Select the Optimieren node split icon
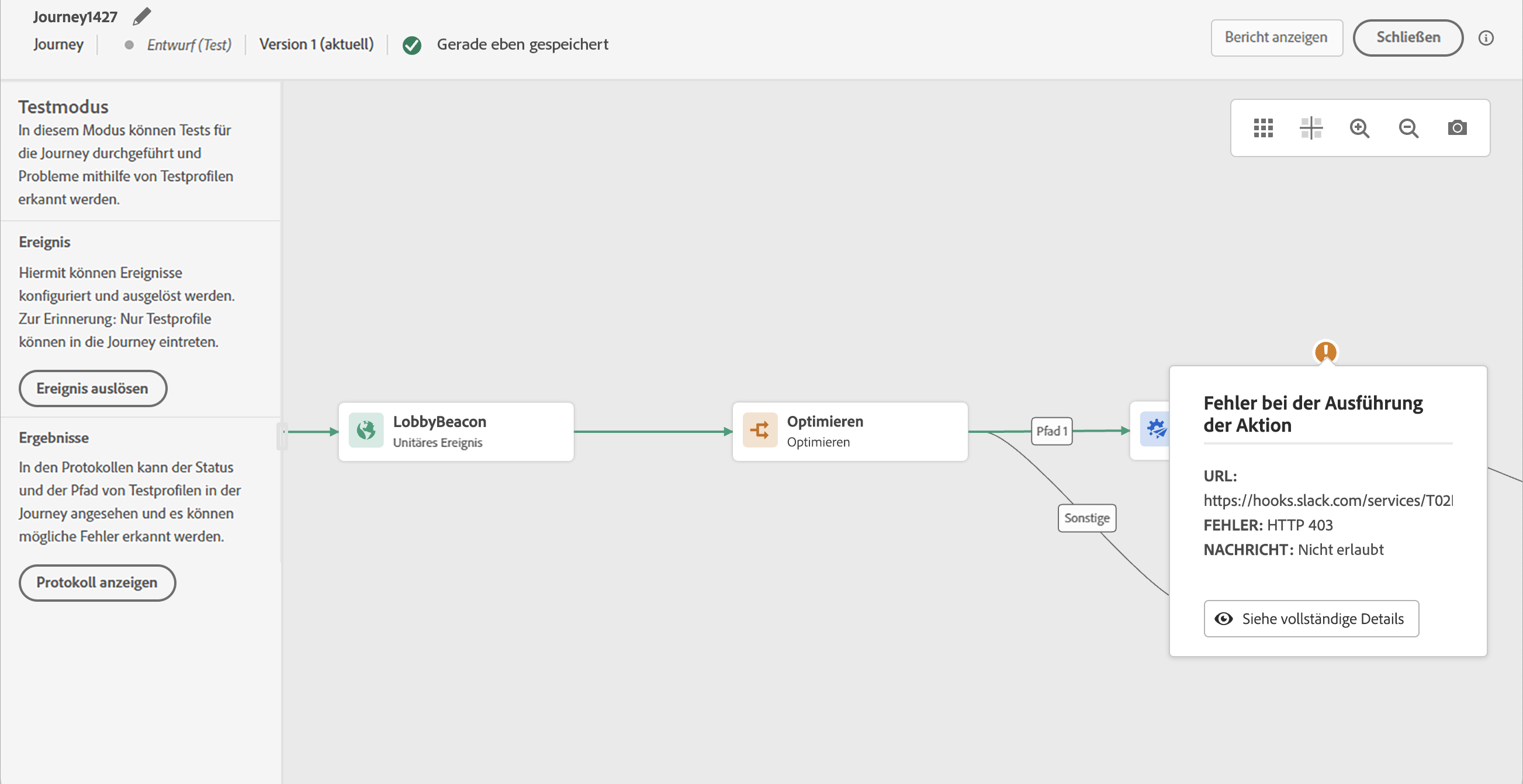The width and height of the screenshot is (1523, 784). point(760,430)
